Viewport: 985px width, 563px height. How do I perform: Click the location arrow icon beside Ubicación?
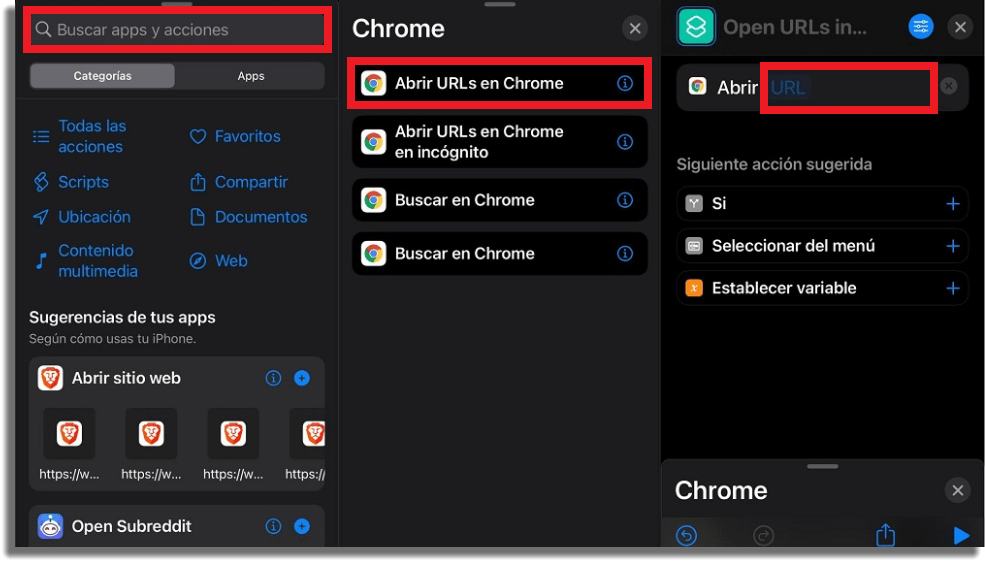click(41, 217)
